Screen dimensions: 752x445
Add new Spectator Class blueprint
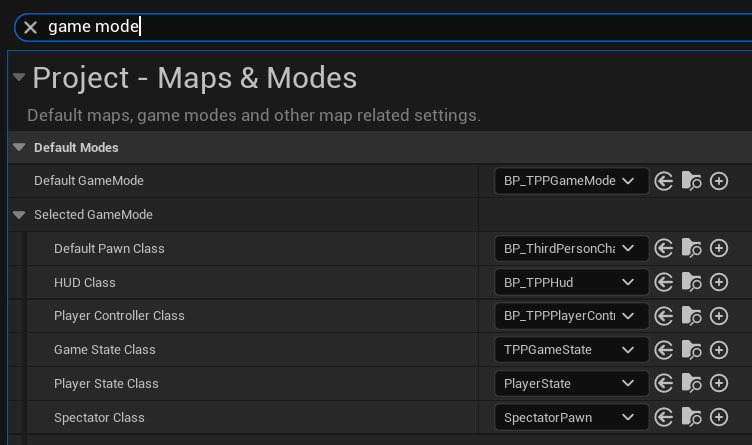click(x=718, y=418)
